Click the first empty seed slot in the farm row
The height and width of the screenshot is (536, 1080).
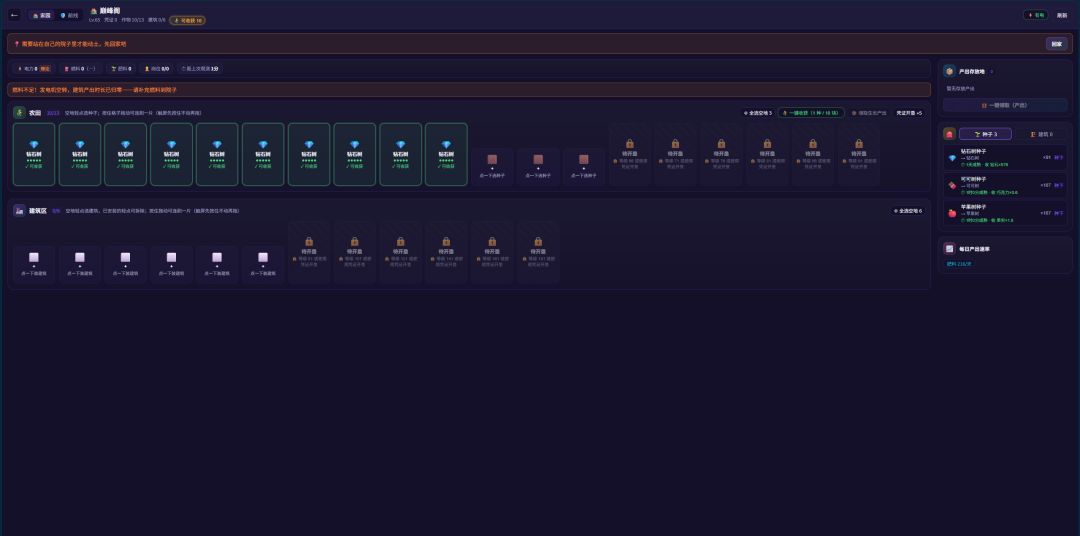click(x=492, y=167)
